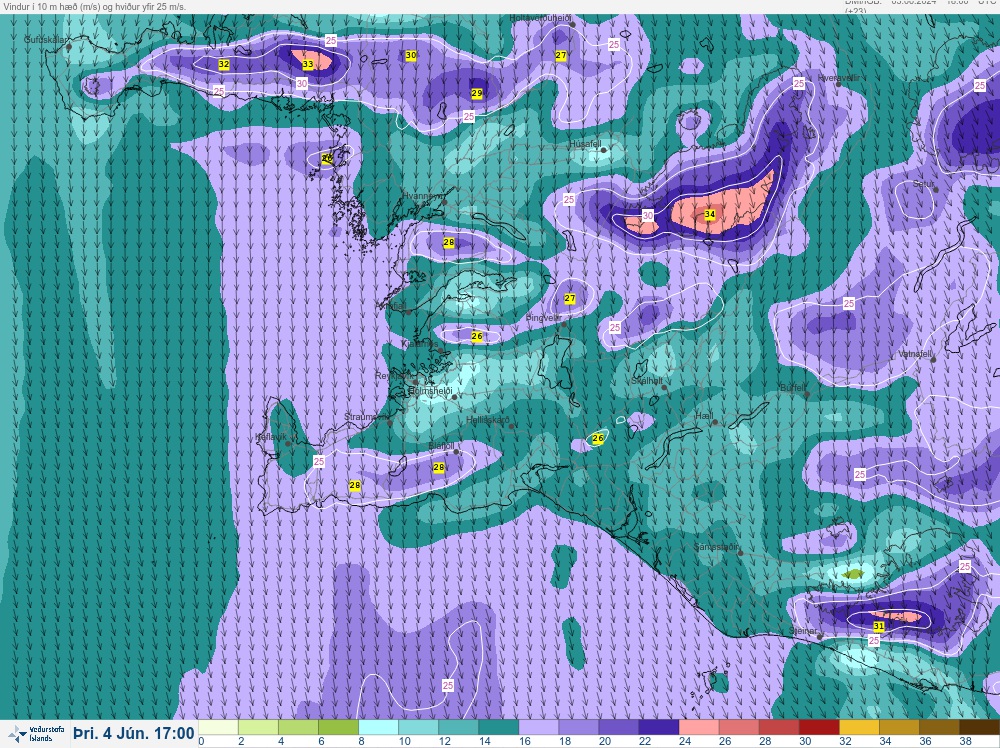Viewport: 1000px width, 748px height.
Task: Click the Bláfjöll station label
Action: click(442, 446)
